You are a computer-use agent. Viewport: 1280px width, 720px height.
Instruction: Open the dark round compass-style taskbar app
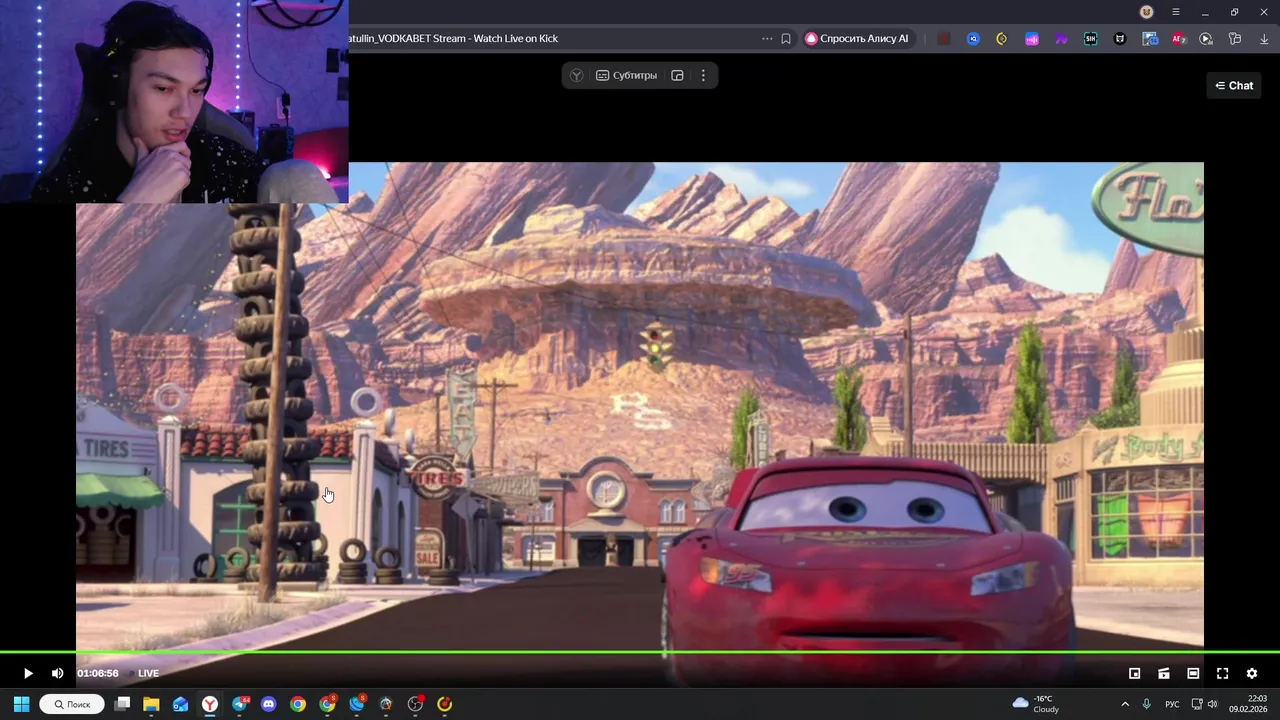(386, 704)
